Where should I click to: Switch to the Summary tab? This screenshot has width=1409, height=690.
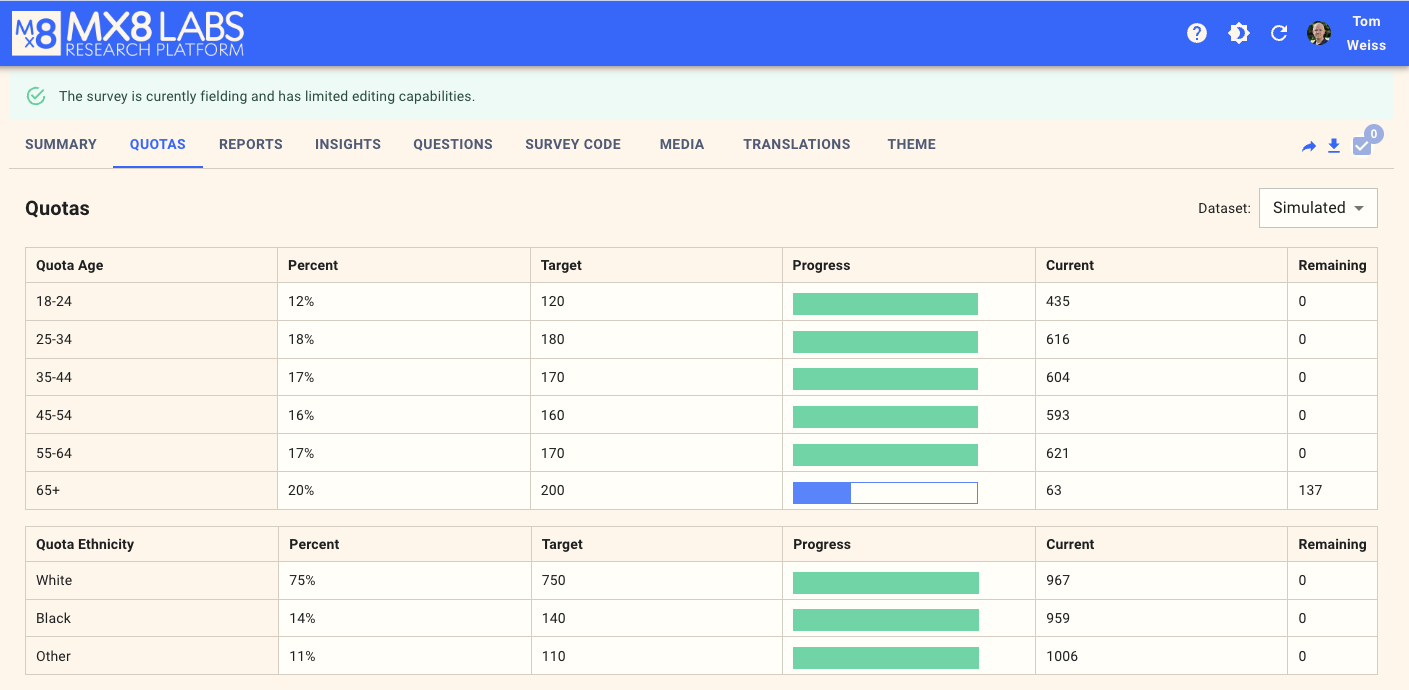(61, 144)
